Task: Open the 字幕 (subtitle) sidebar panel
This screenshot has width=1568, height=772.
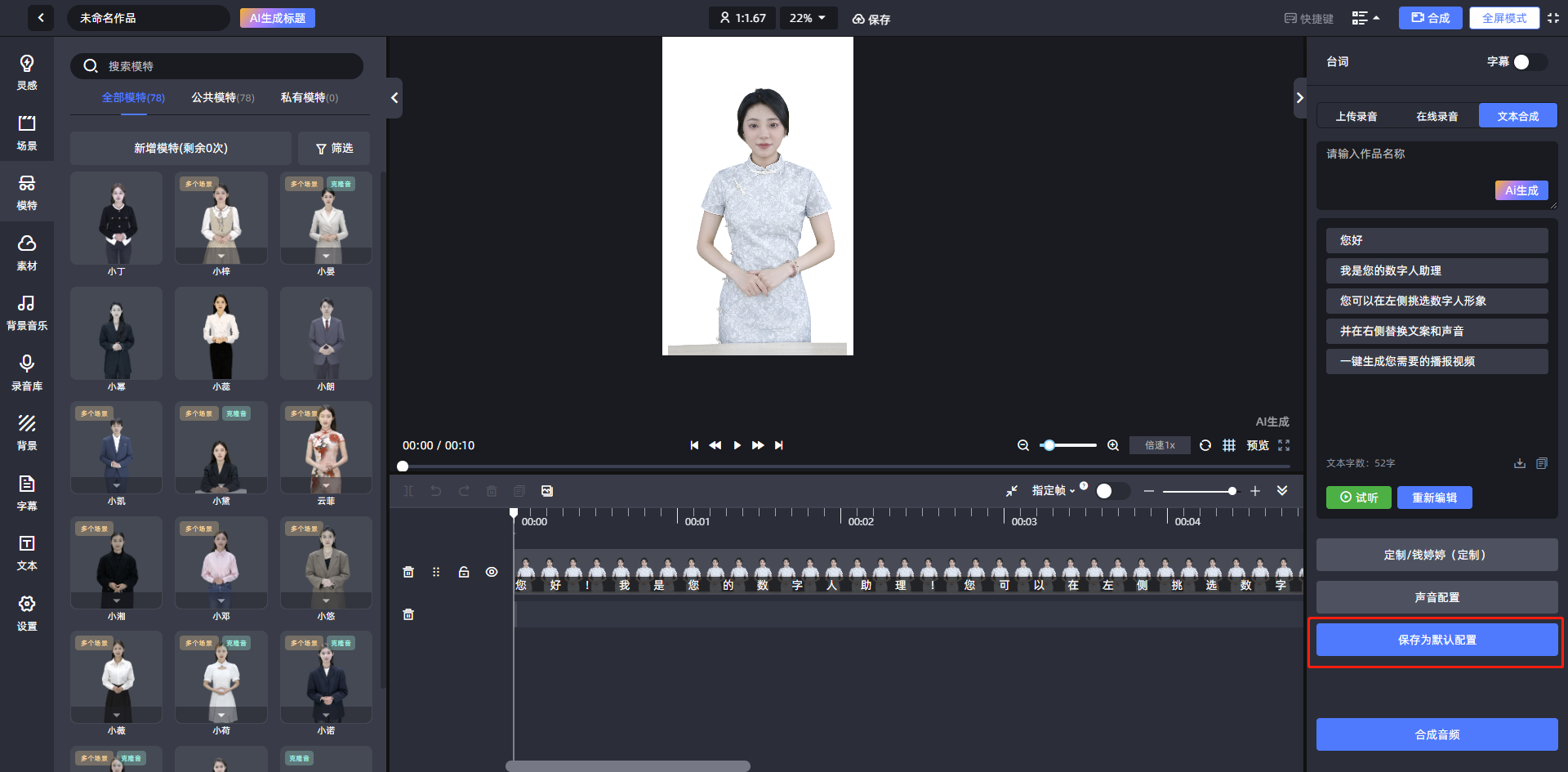Action: click(27, 493)
